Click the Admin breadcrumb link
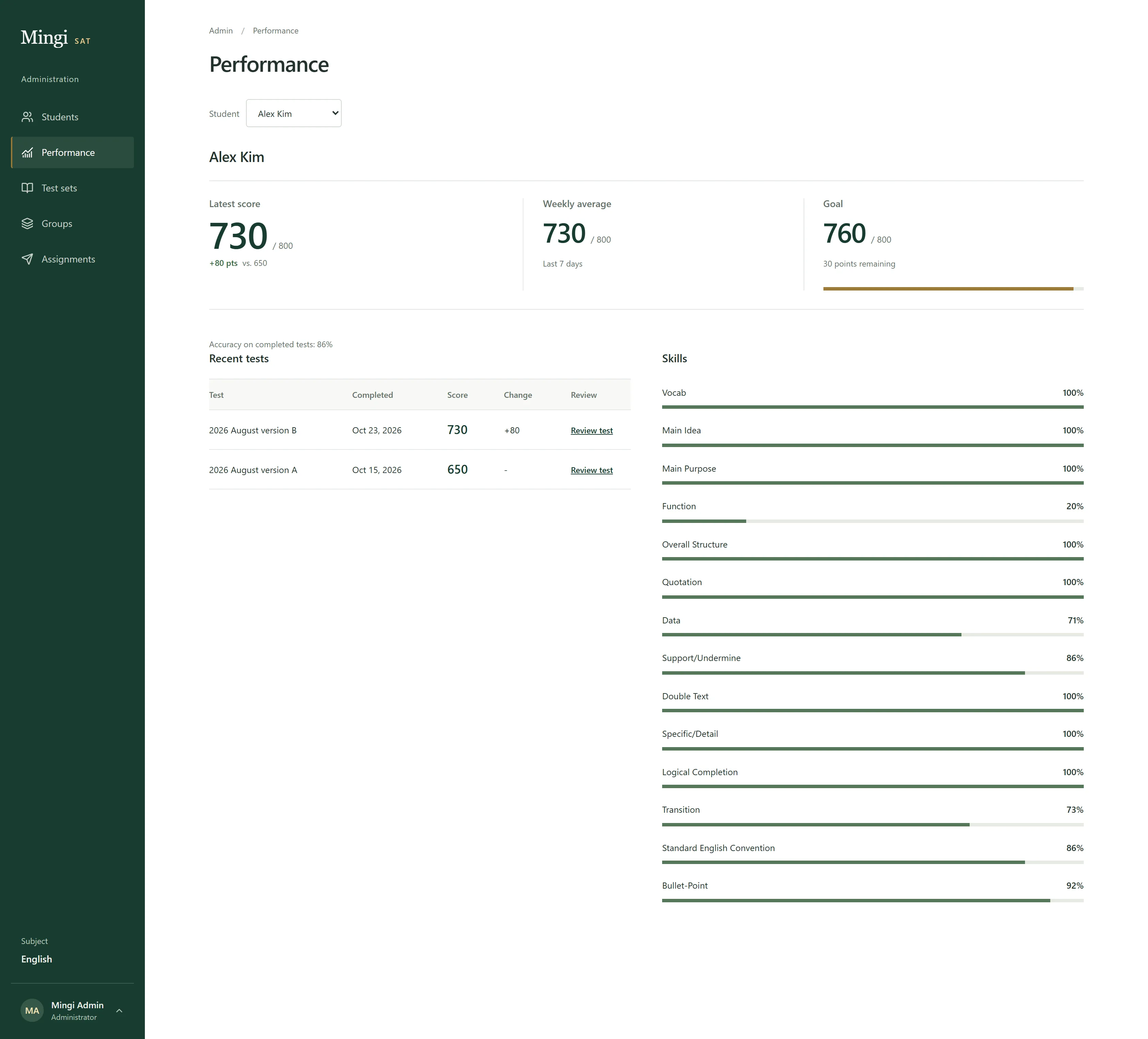Viewport: 1148px width, 1039px height. [221, 31]
